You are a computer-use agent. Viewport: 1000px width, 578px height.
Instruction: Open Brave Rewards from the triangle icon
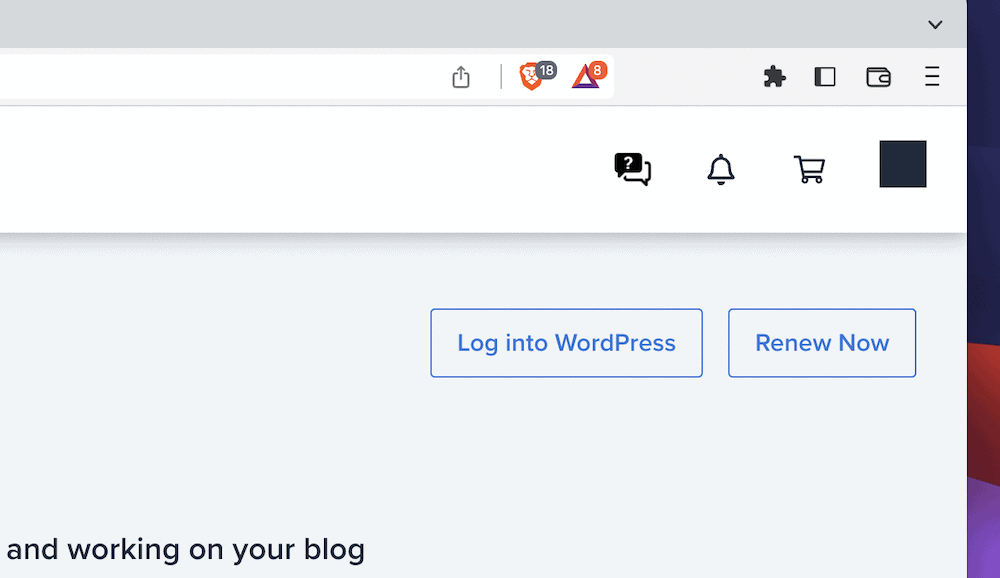pos(585,78)
